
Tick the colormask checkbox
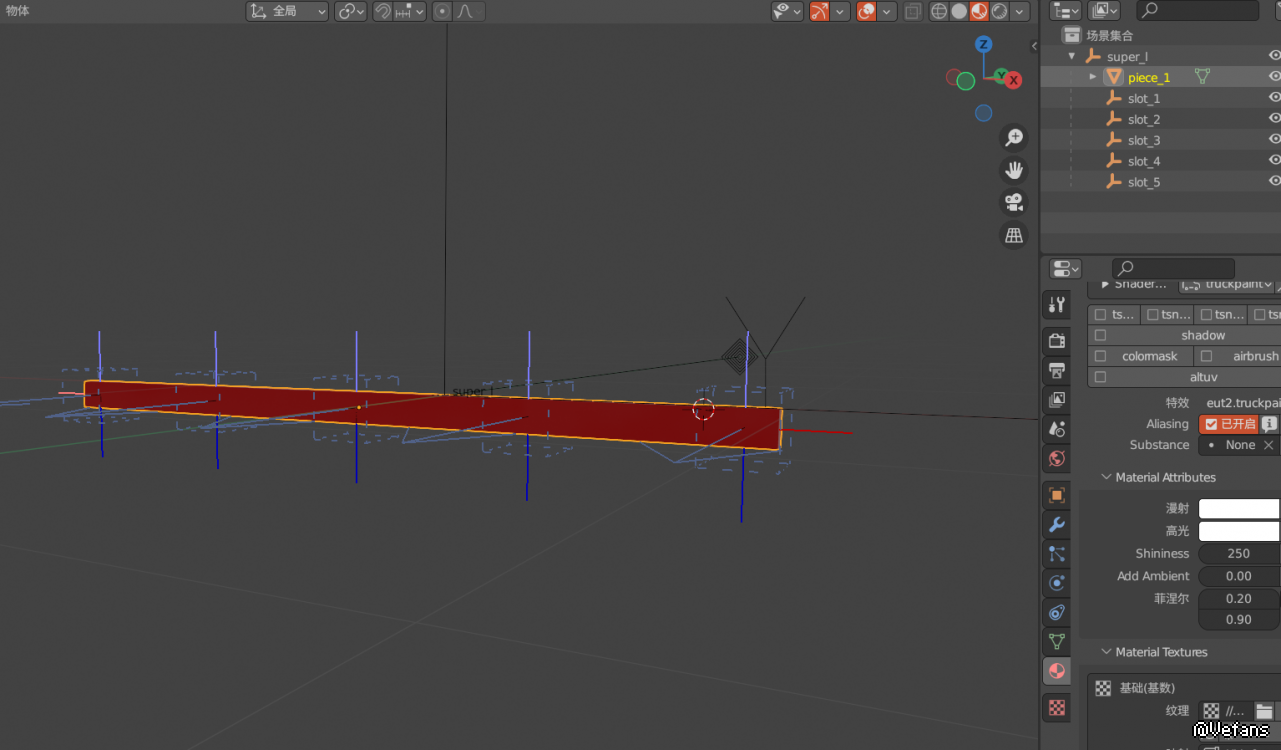(x=1101, y=356)
